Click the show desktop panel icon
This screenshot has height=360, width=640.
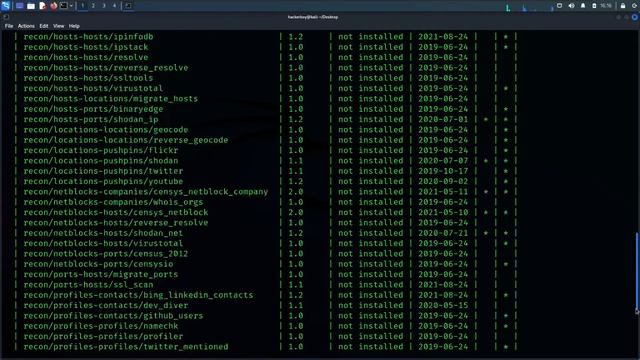(19, 6)
